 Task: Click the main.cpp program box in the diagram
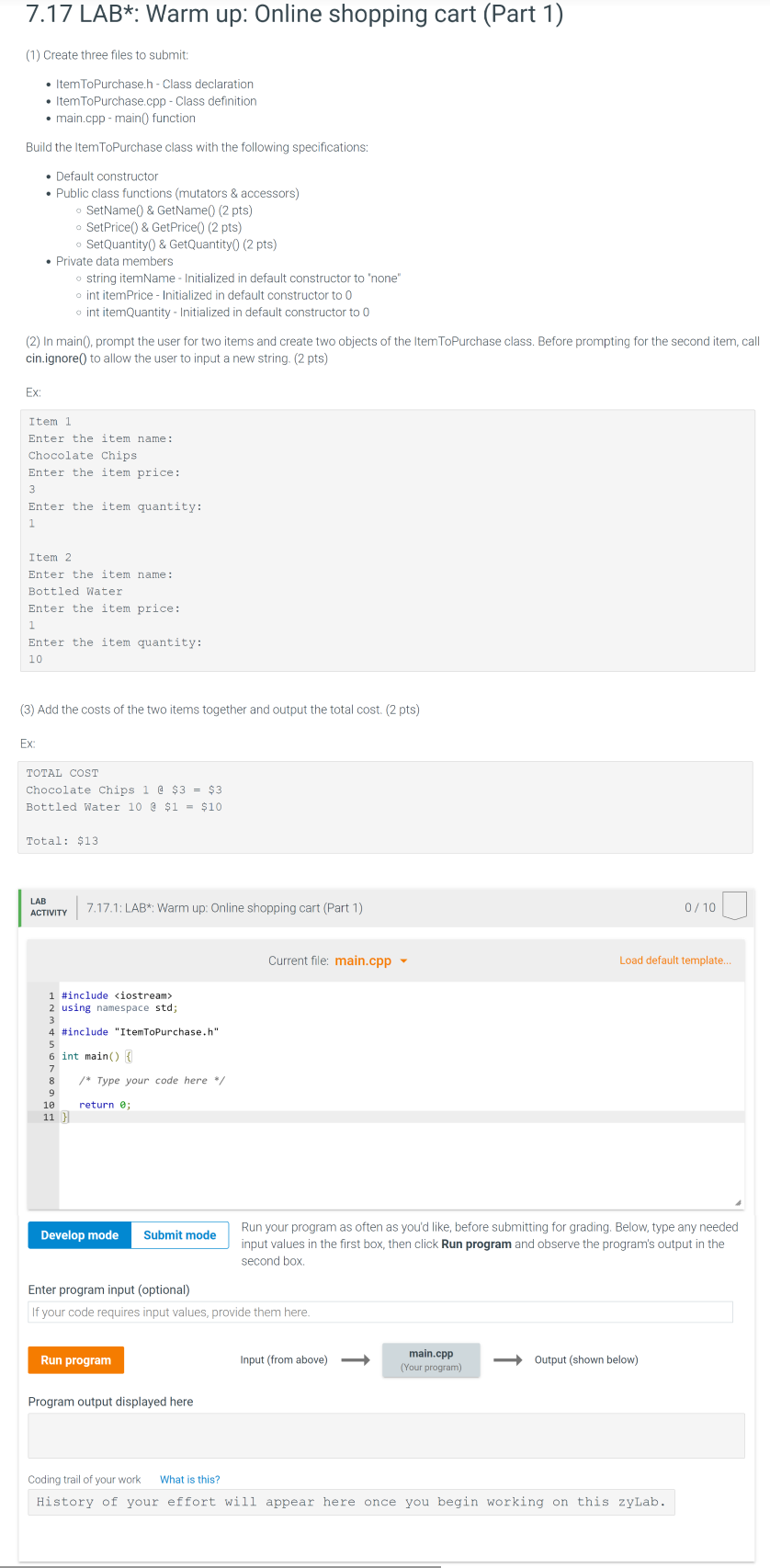(x=431, y=1359)
